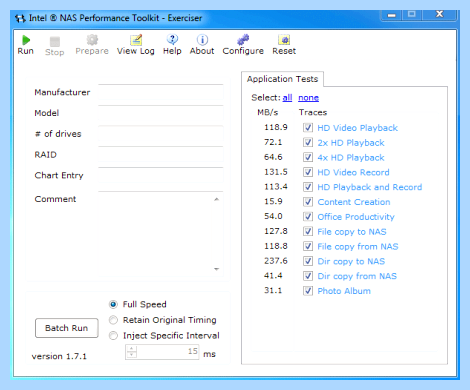Click the # of drives field
Screen dimensions: 470x390
(x=160, y=134)
